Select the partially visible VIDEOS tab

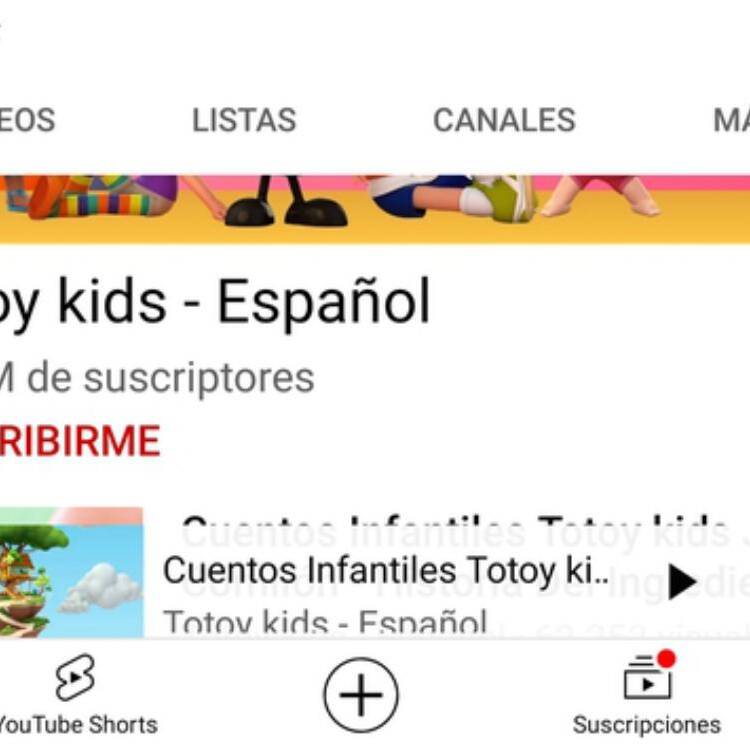pyautogui.click(x=27, y=120)
